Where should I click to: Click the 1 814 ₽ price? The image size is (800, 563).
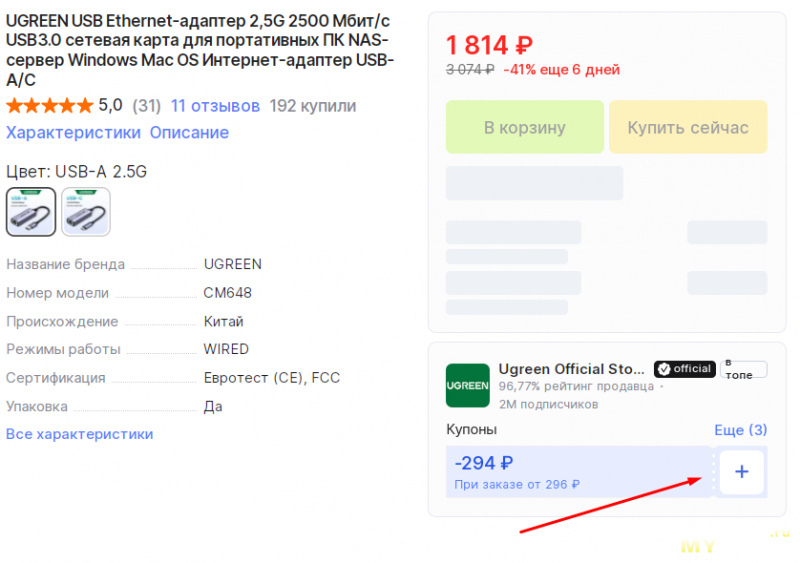pyautogui.click(x=489, y=45)
